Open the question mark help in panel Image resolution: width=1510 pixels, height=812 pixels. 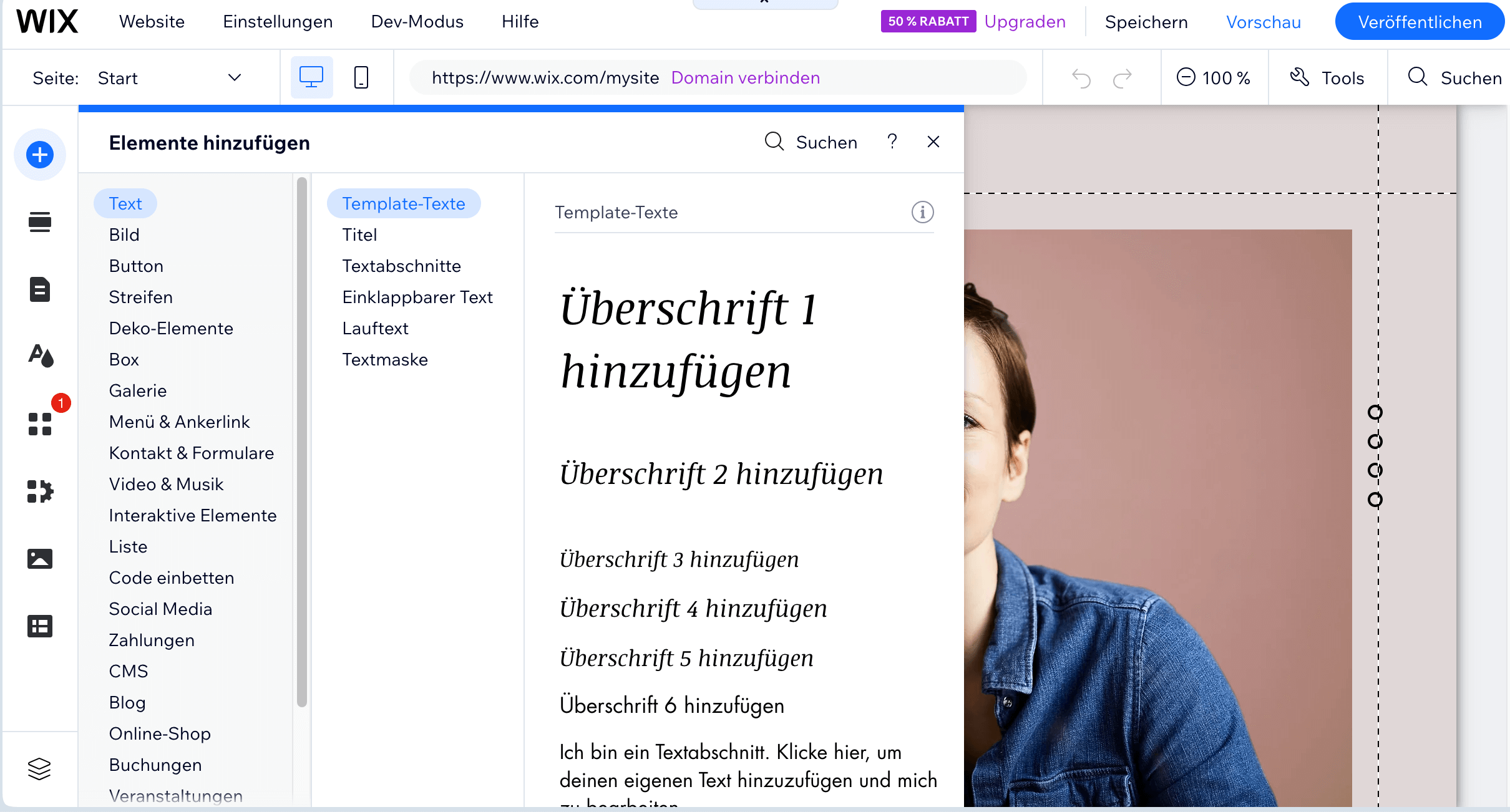pyautogui.click(x=892, y=142)
